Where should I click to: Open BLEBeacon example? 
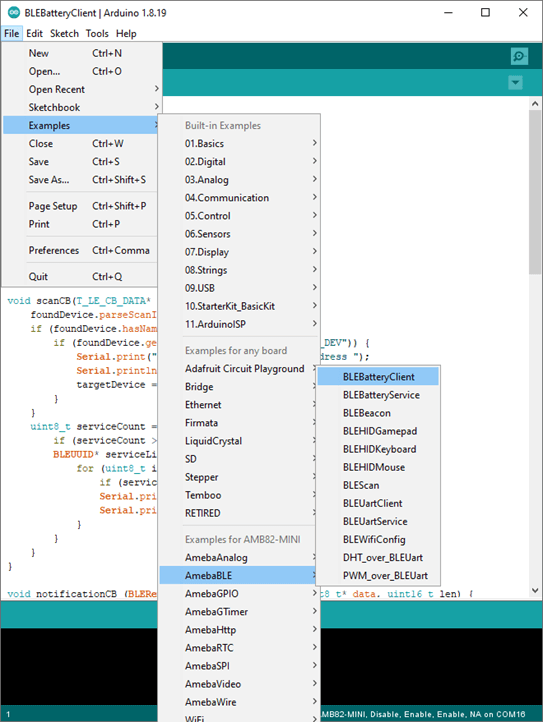[378, 413]
